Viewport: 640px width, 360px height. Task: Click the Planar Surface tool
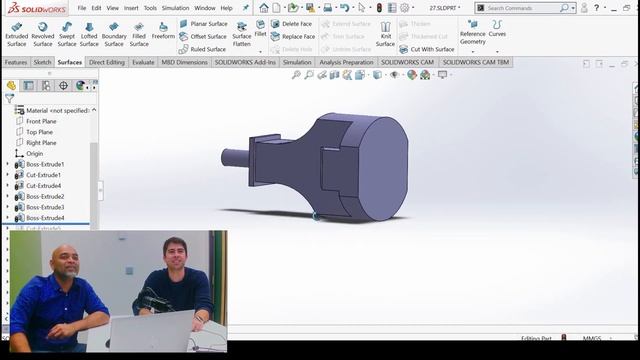coord(203,24)
